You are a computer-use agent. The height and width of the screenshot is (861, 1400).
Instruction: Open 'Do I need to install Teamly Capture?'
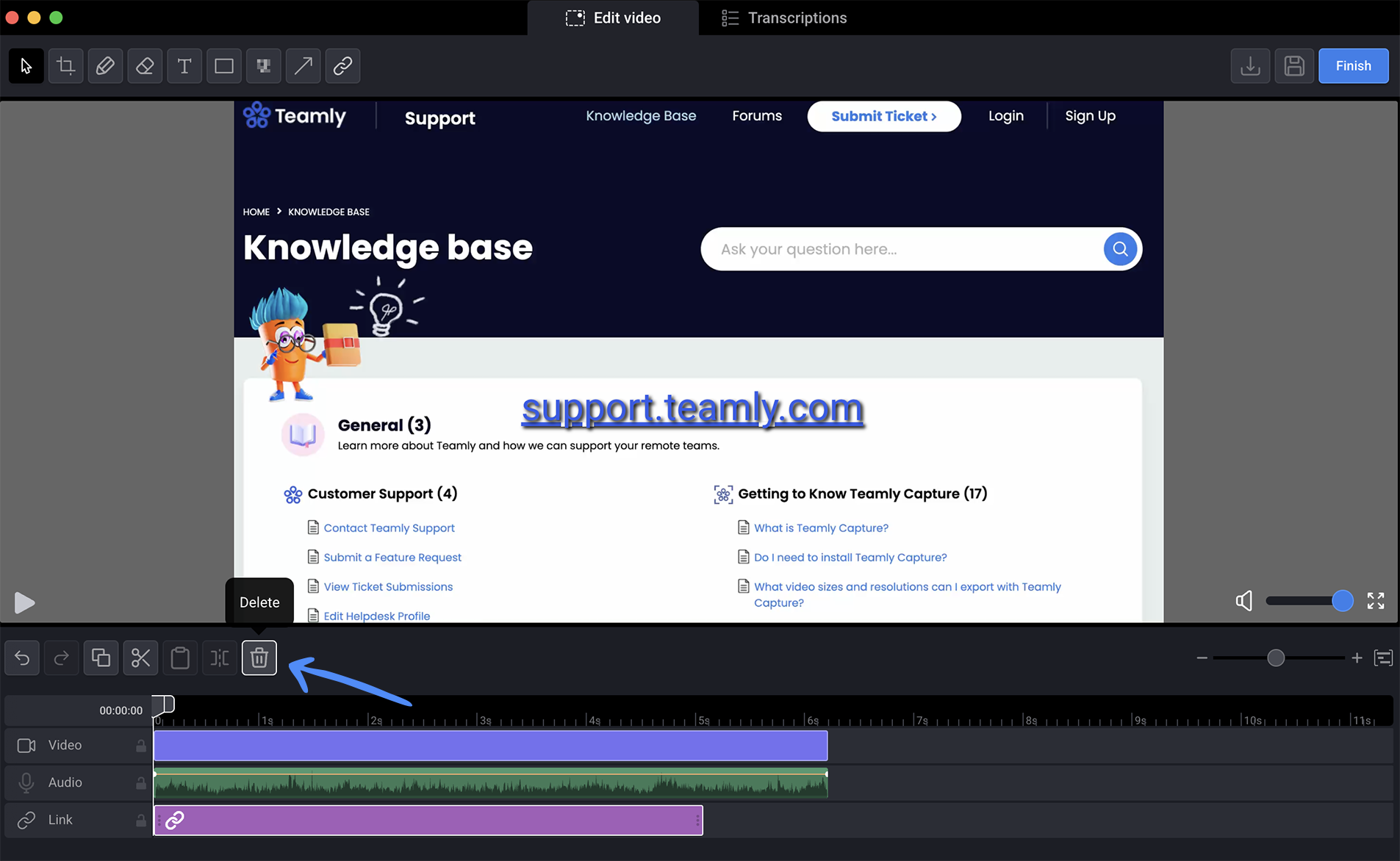click(x=850, y=557)
